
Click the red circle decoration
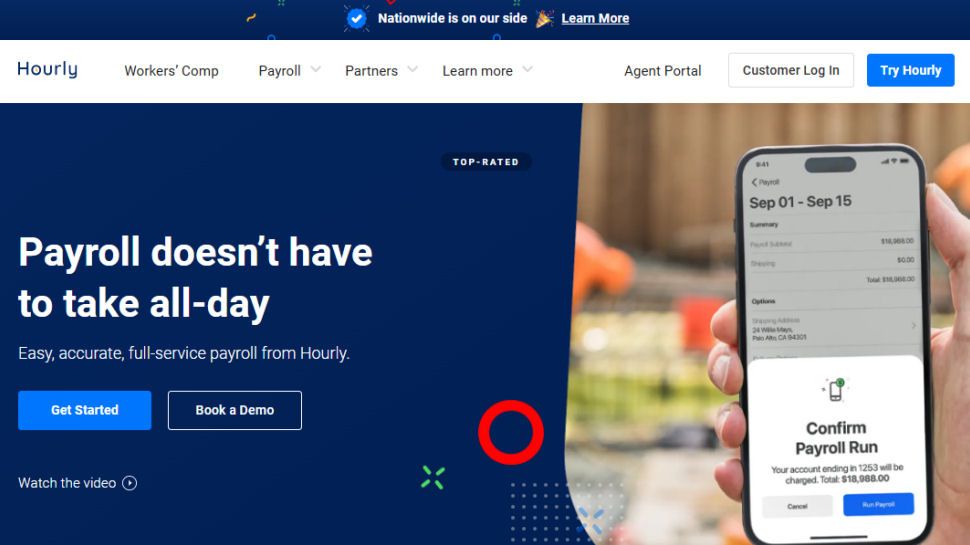tap(511, 432)
